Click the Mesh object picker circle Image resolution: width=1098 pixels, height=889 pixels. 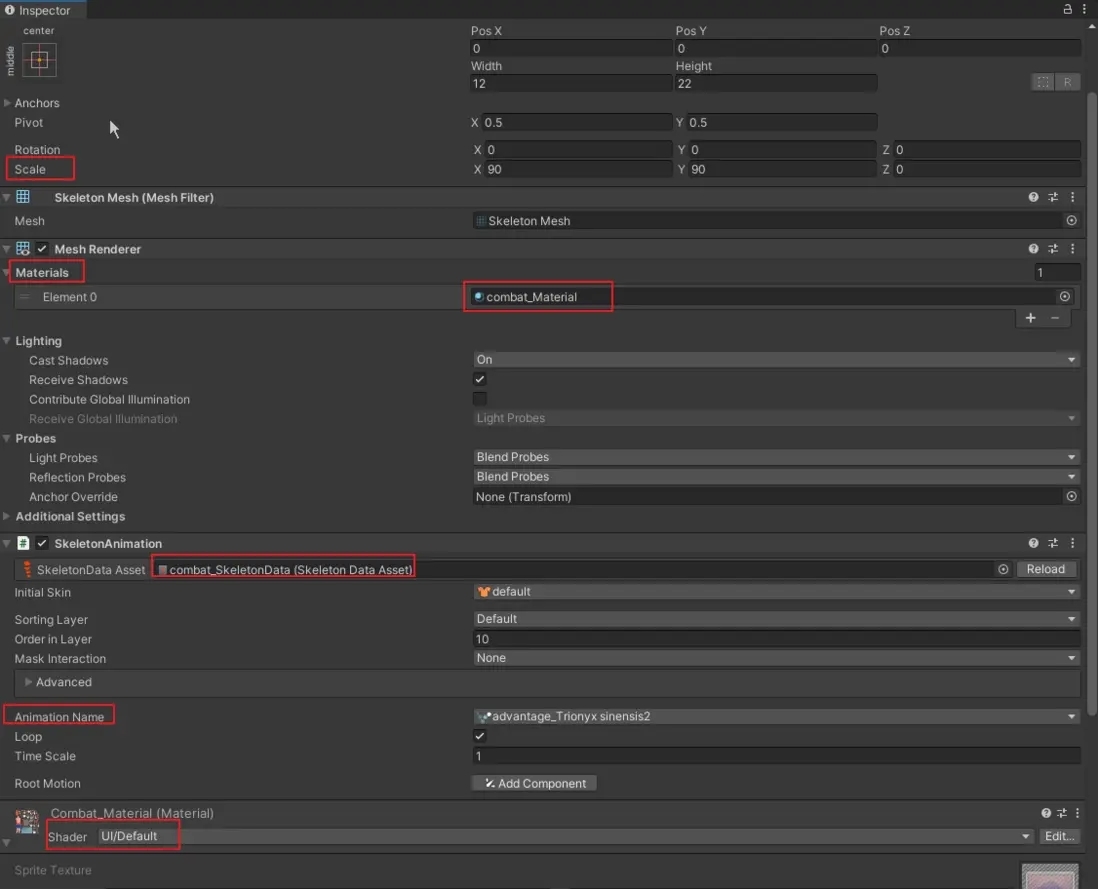coord(1071,221)
